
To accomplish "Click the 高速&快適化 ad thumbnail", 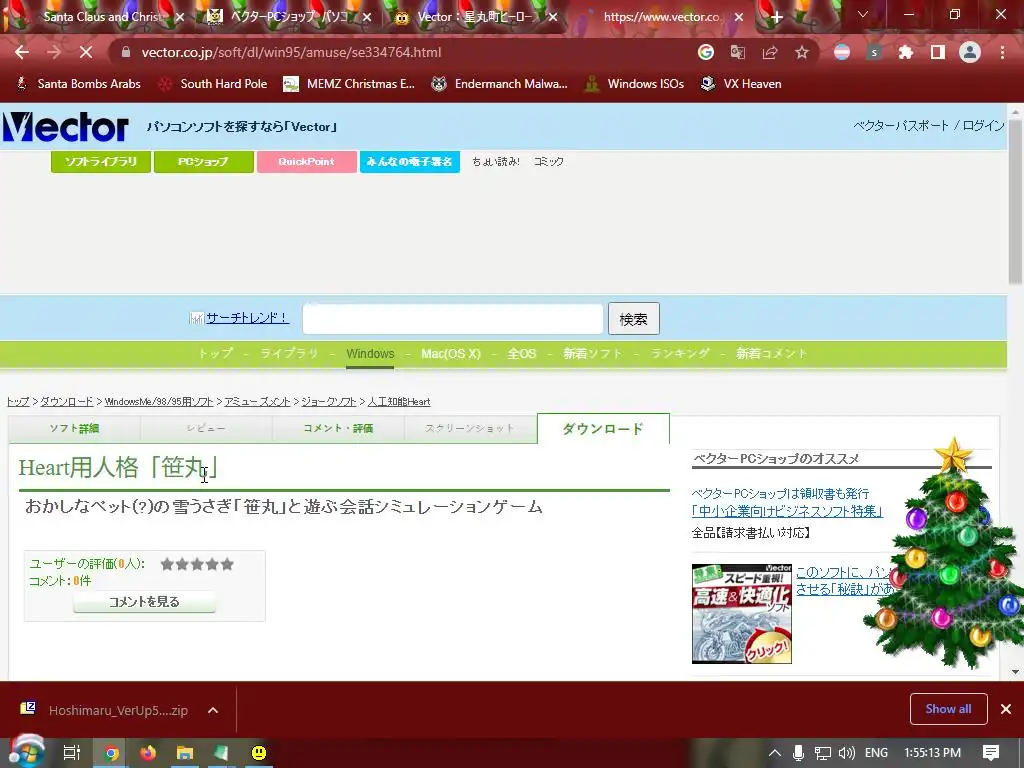I will click(742, 614).
